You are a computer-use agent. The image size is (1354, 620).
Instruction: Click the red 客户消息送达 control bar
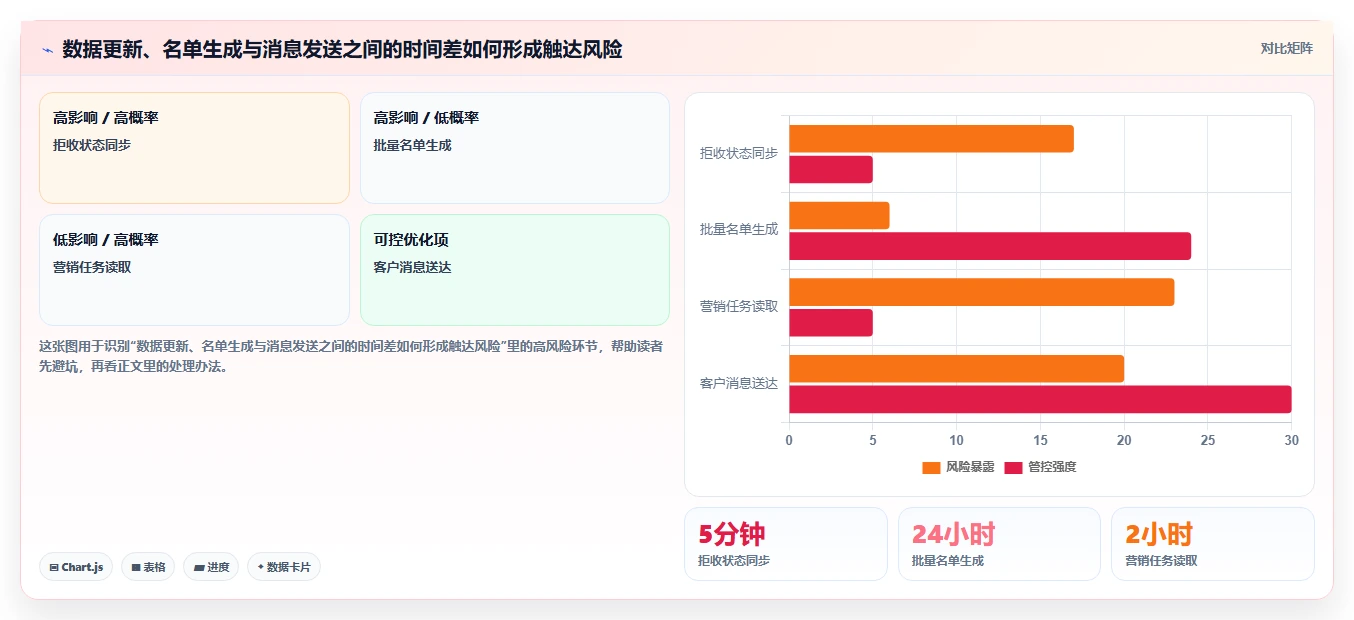(1040, 399)
